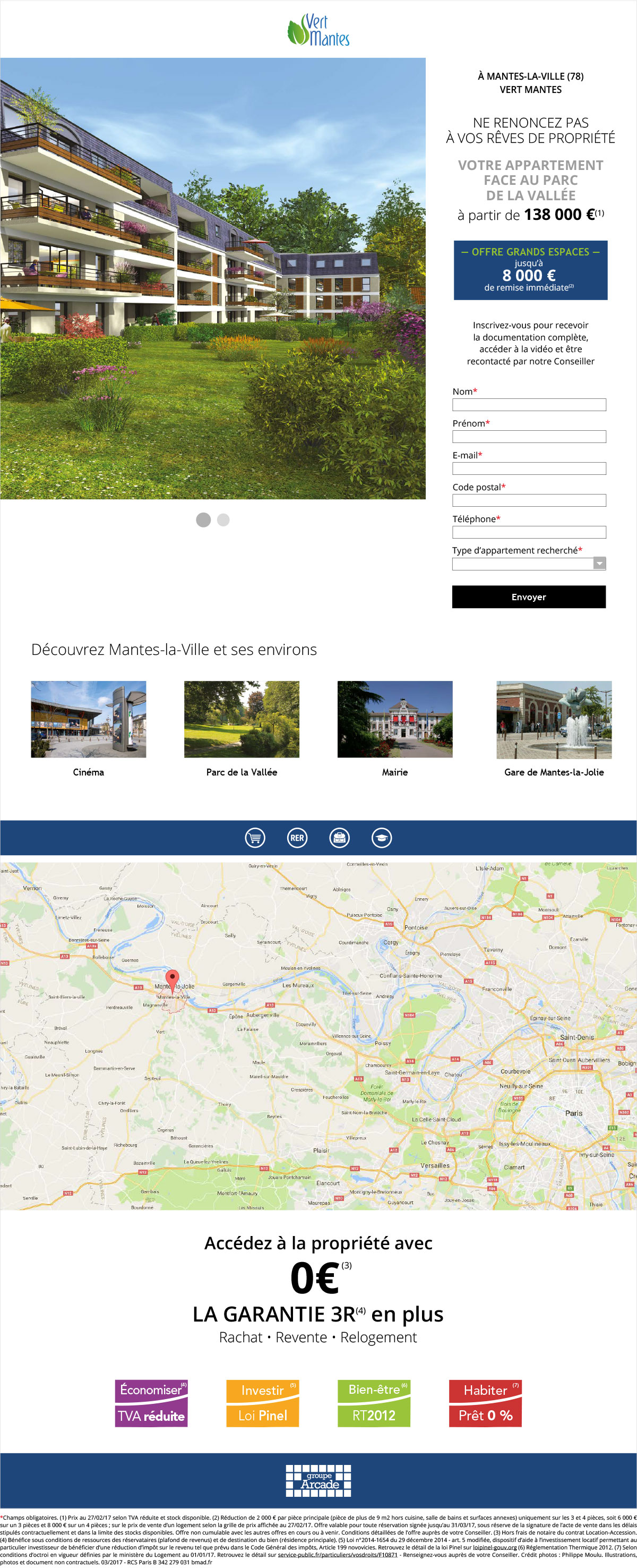Screen dimensions: 637x1568
Task: Click the Nom input field
Action: tap(529, 404)
